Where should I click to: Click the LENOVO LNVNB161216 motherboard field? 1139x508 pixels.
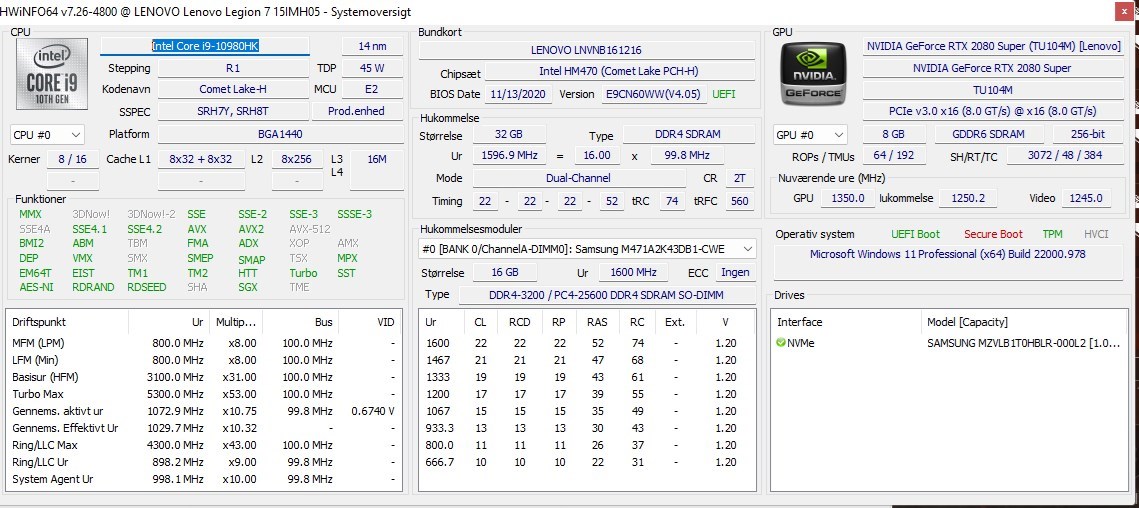tap(586, 50)
